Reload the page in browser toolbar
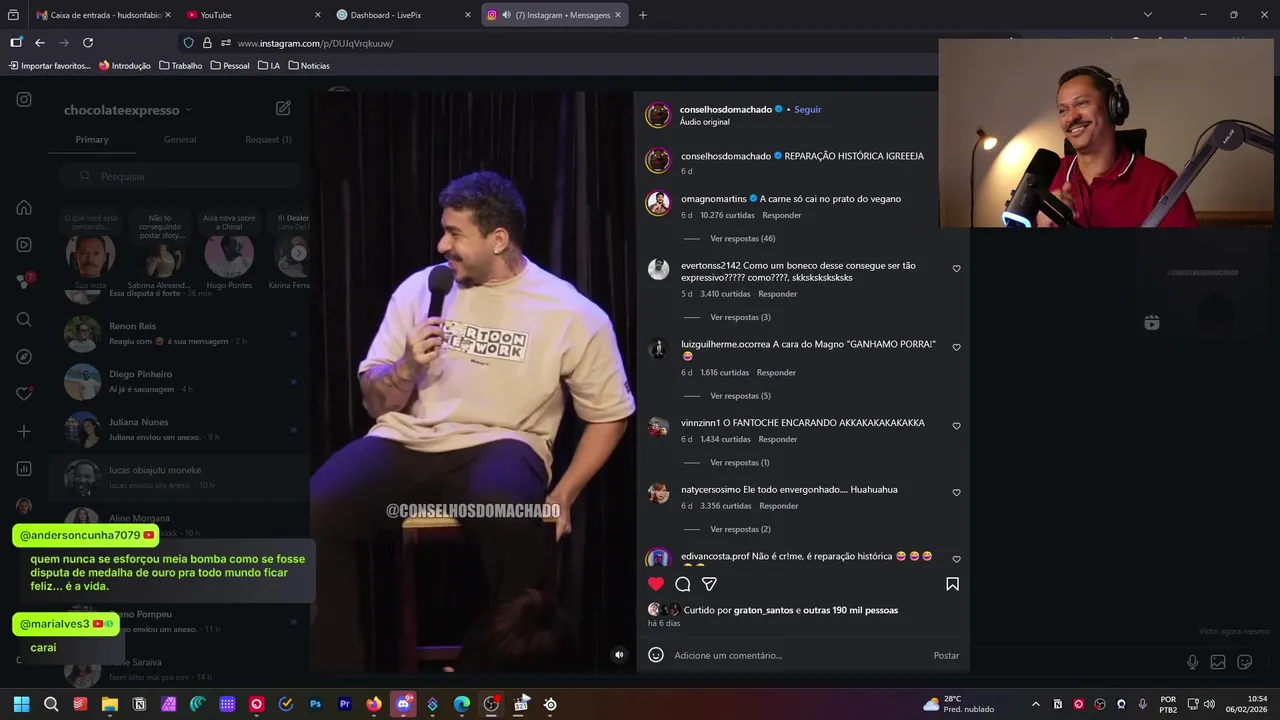 tap(88, 43)
